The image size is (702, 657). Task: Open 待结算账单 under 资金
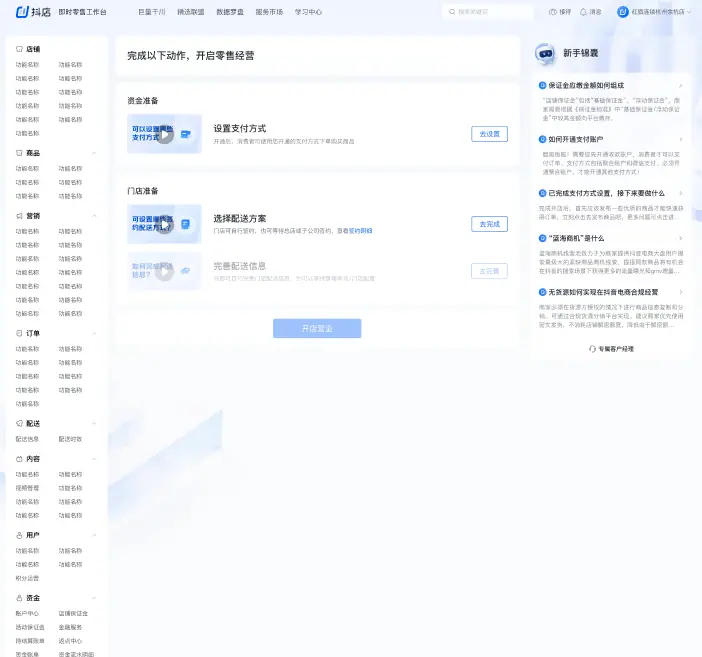click(30, 641)
